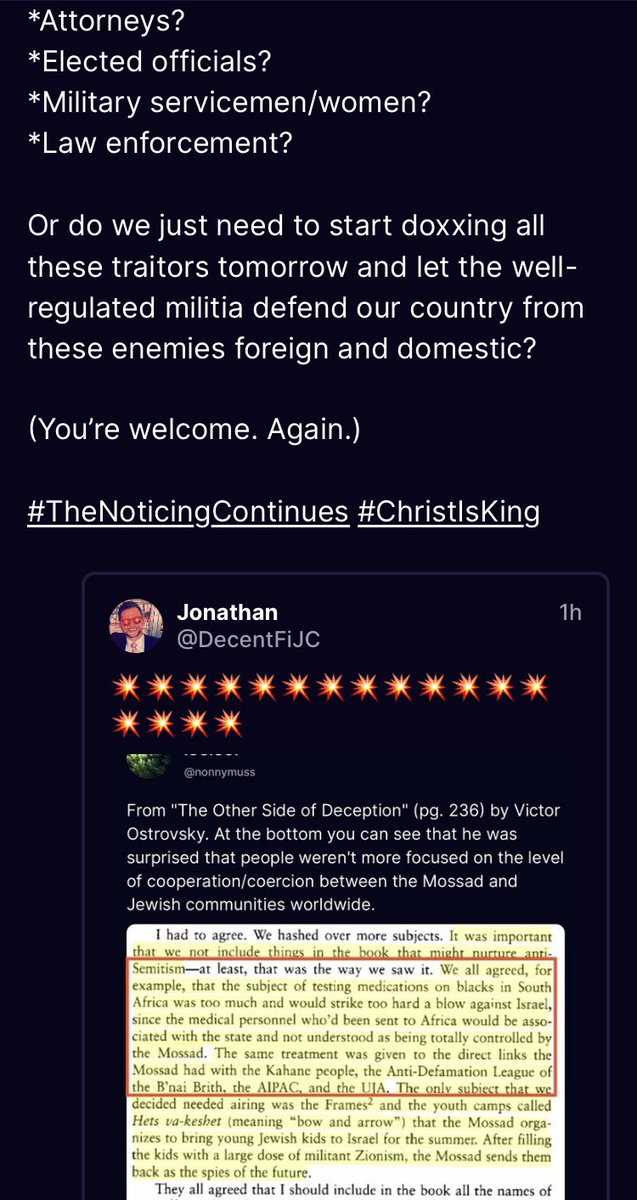Open the @DecentFiJC handle
Image resolution: width=637 pixels, height=1200 pixels.
pyautogui.click(x=248, y=640)
